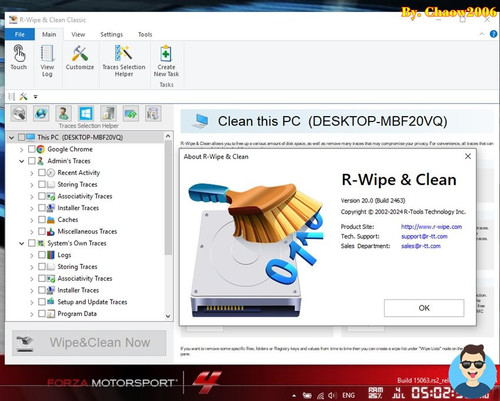Expand the Miscellaneous Traces node
This screenshot has height=401, width=500.
32,232
